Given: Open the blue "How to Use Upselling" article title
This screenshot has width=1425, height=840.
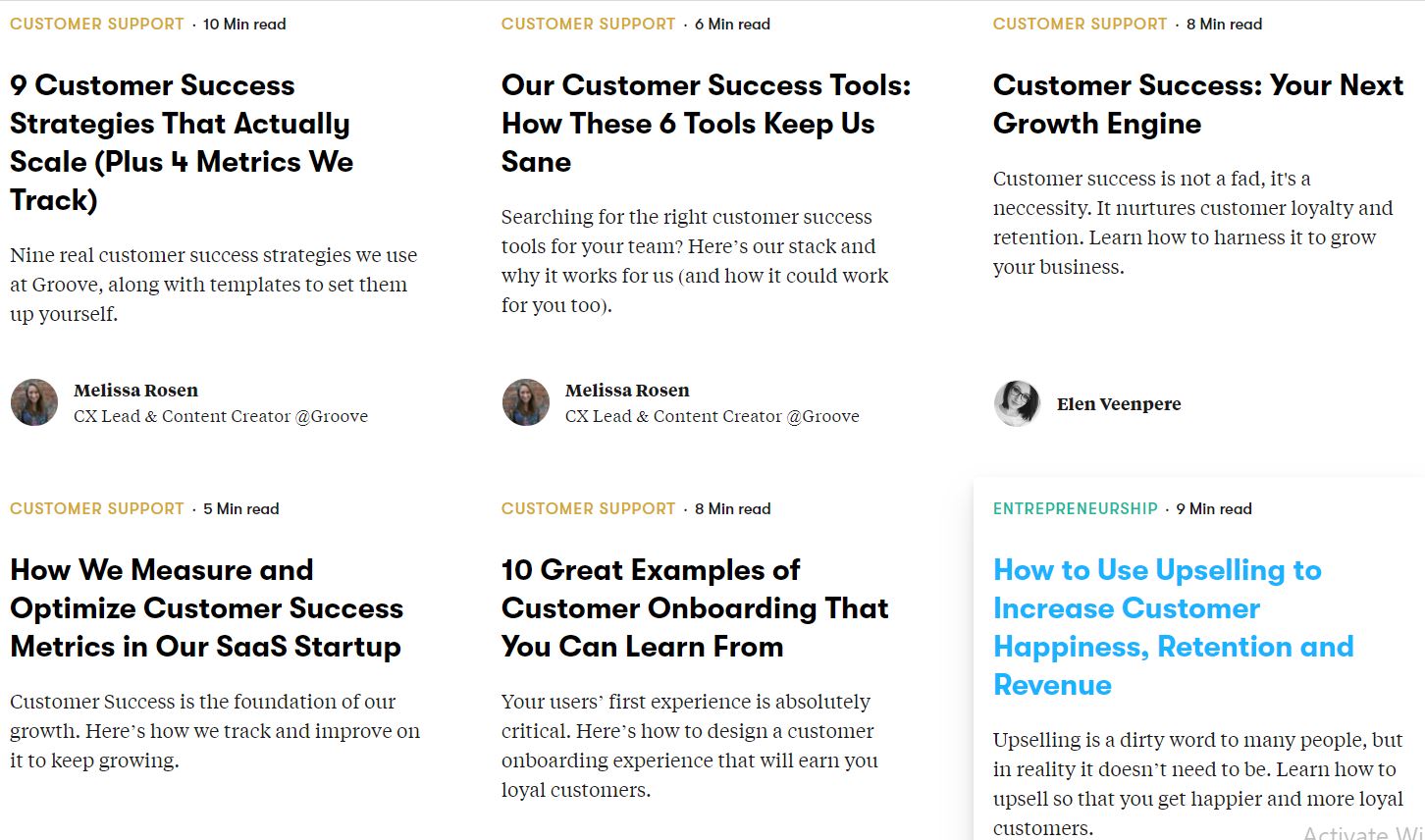Looking at the screenshot, I should pos(1173,627).
